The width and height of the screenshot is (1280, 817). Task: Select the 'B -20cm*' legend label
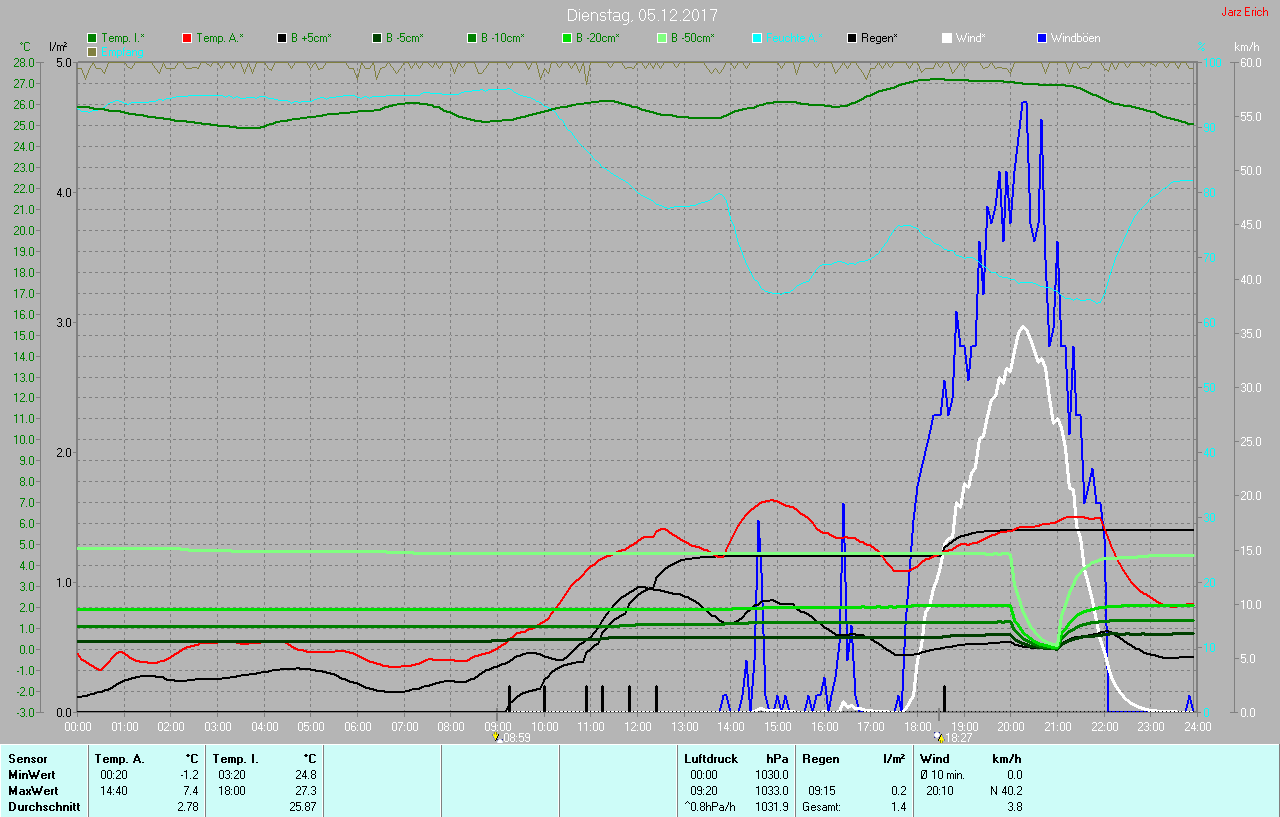coord(598,38)
